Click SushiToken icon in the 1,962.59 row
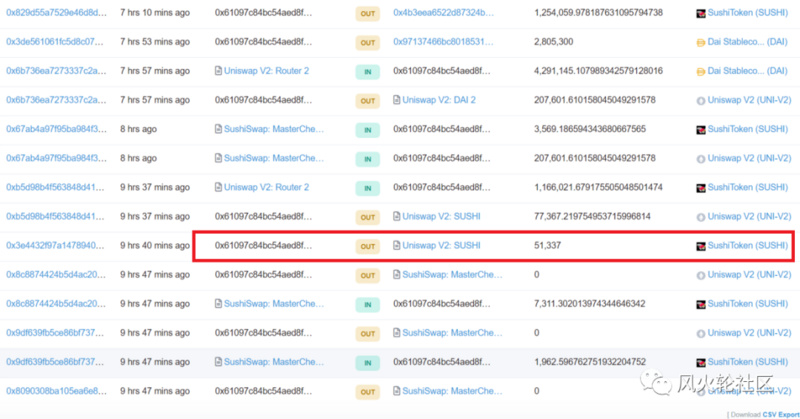The image size is (800, 419). pos(701,362)
